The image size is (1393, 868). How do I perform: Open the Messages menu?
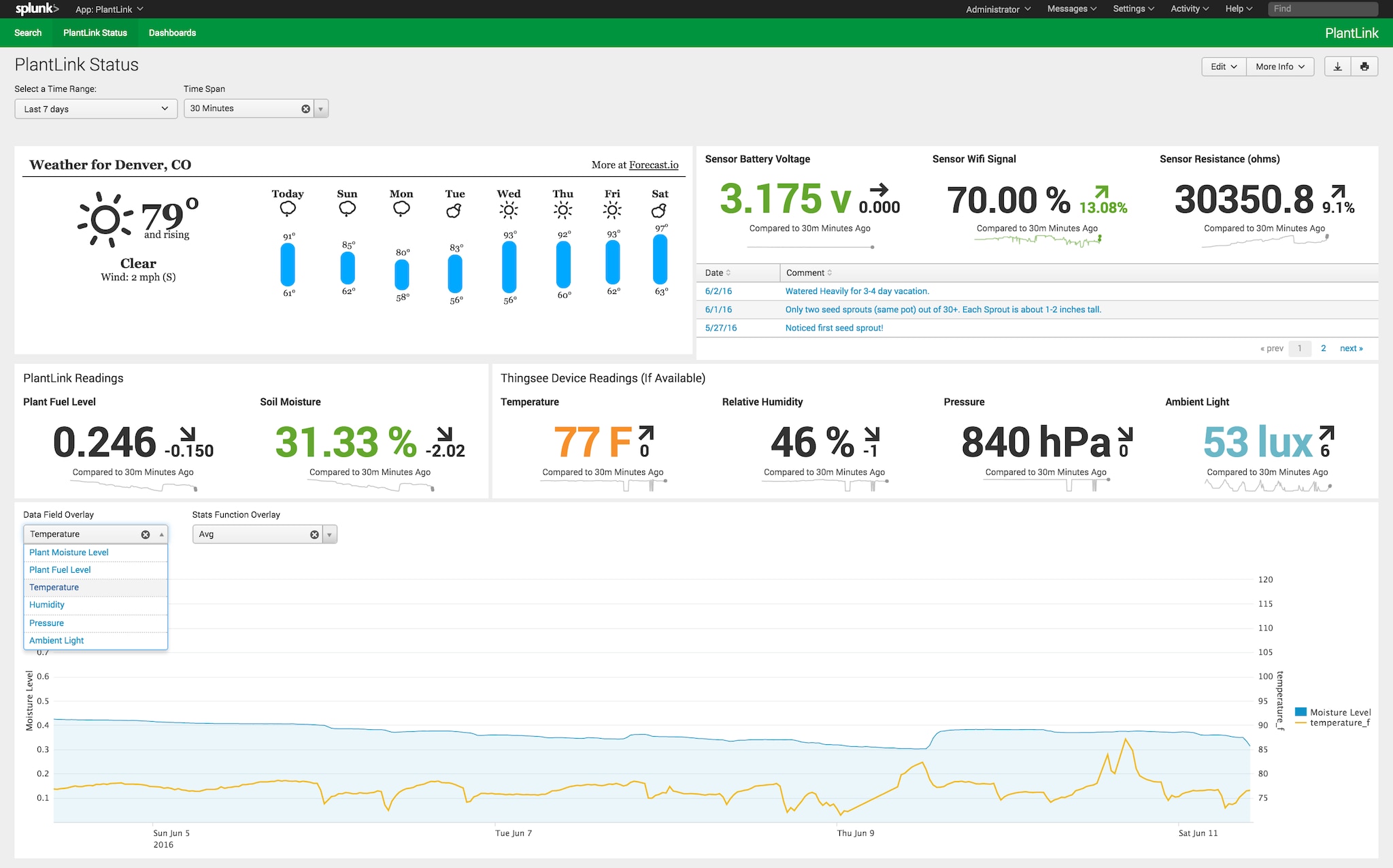[1071, 9]
